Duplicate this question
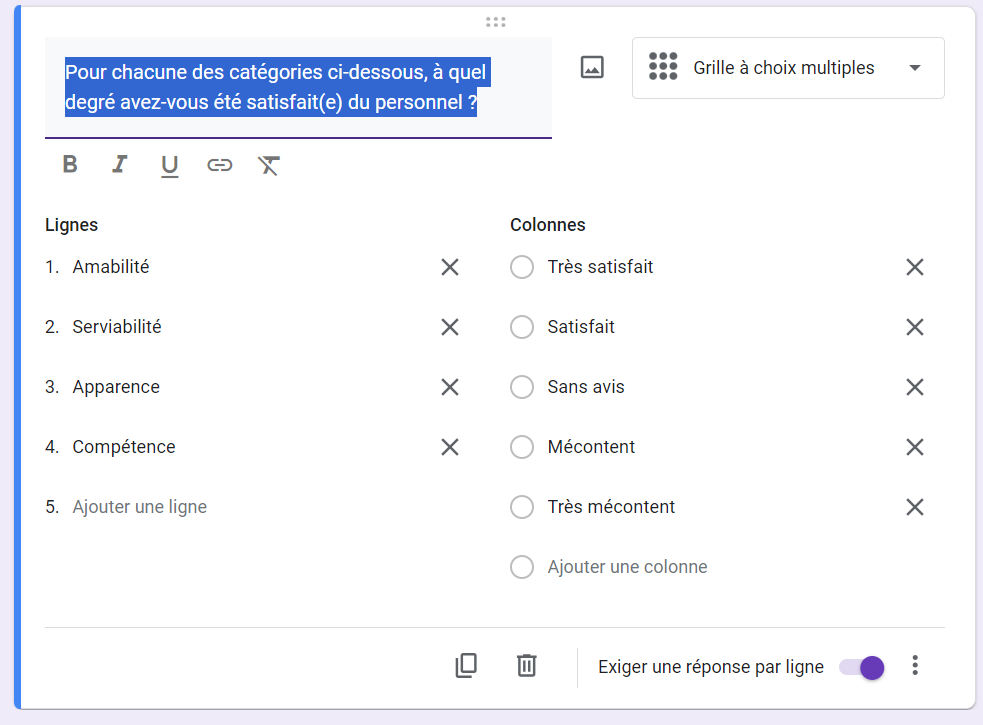 click(466, 666)
